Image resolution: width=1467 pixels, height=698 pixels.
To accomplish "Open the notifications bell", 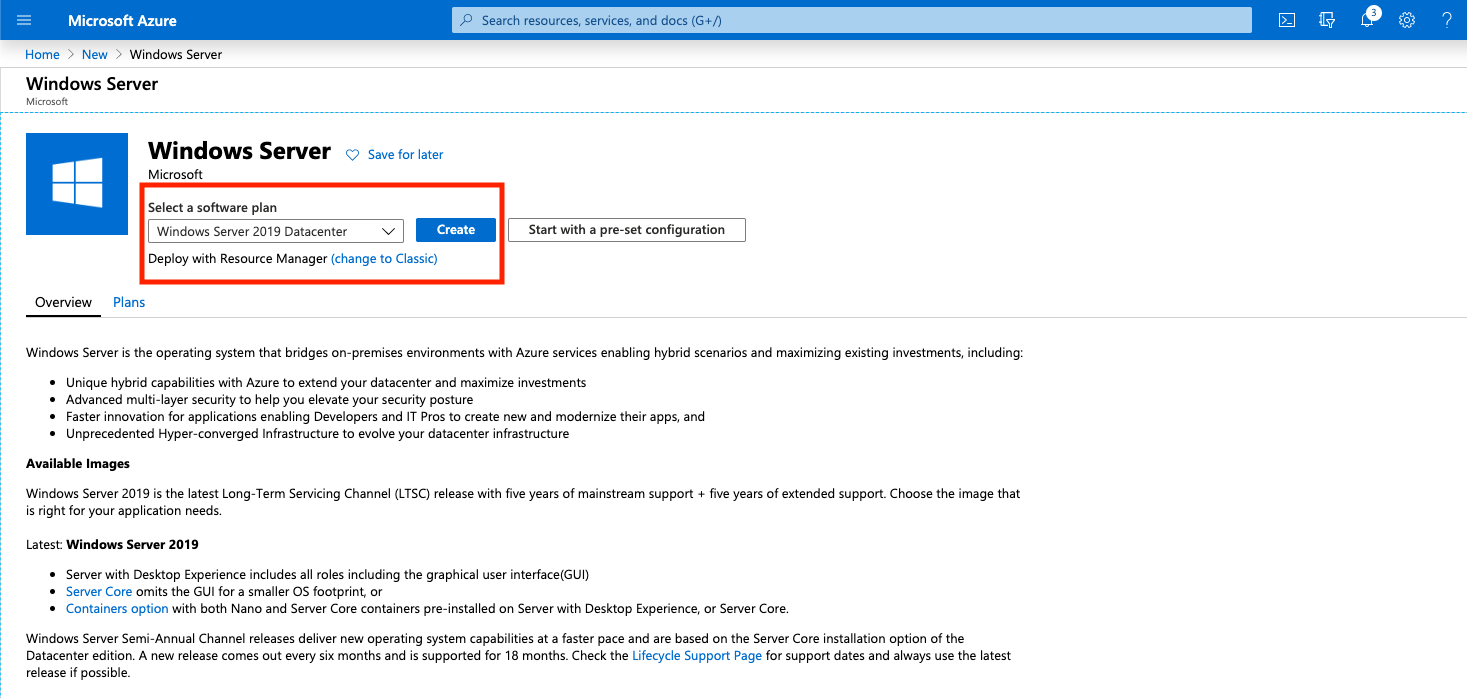I will click(x=1367, y=20).
